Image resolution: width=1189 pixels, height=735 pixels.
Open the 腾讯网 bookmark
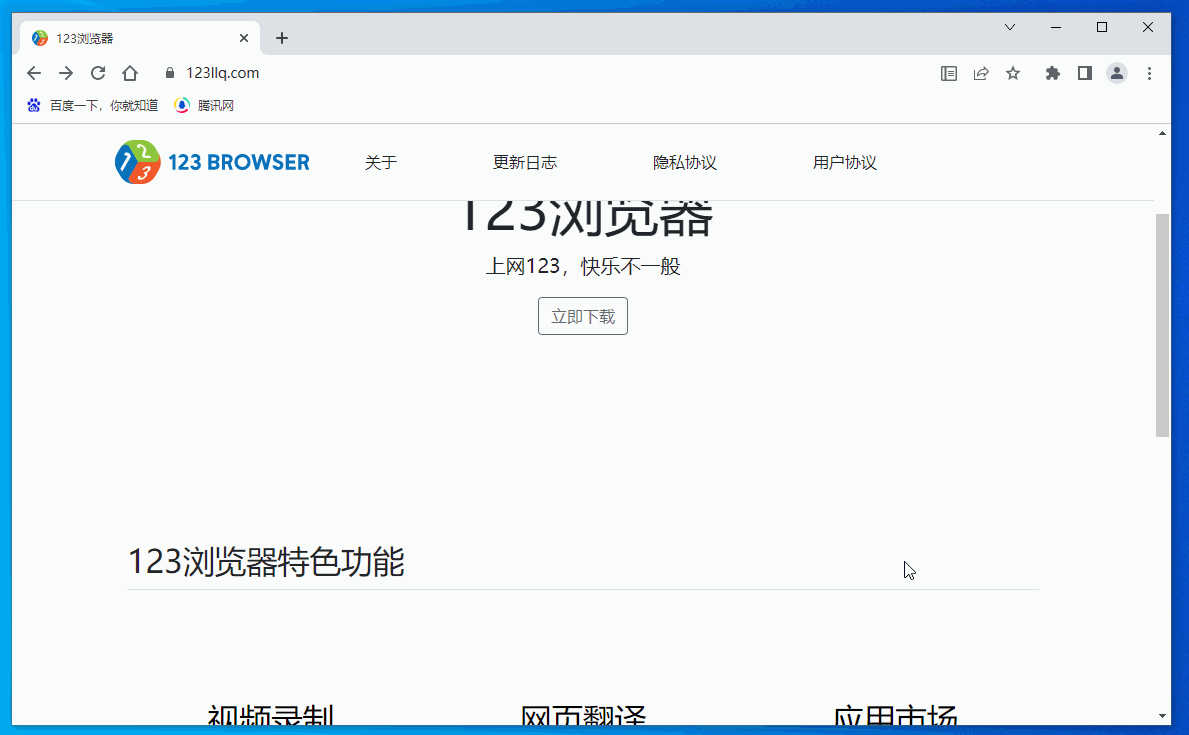(205, 105)
